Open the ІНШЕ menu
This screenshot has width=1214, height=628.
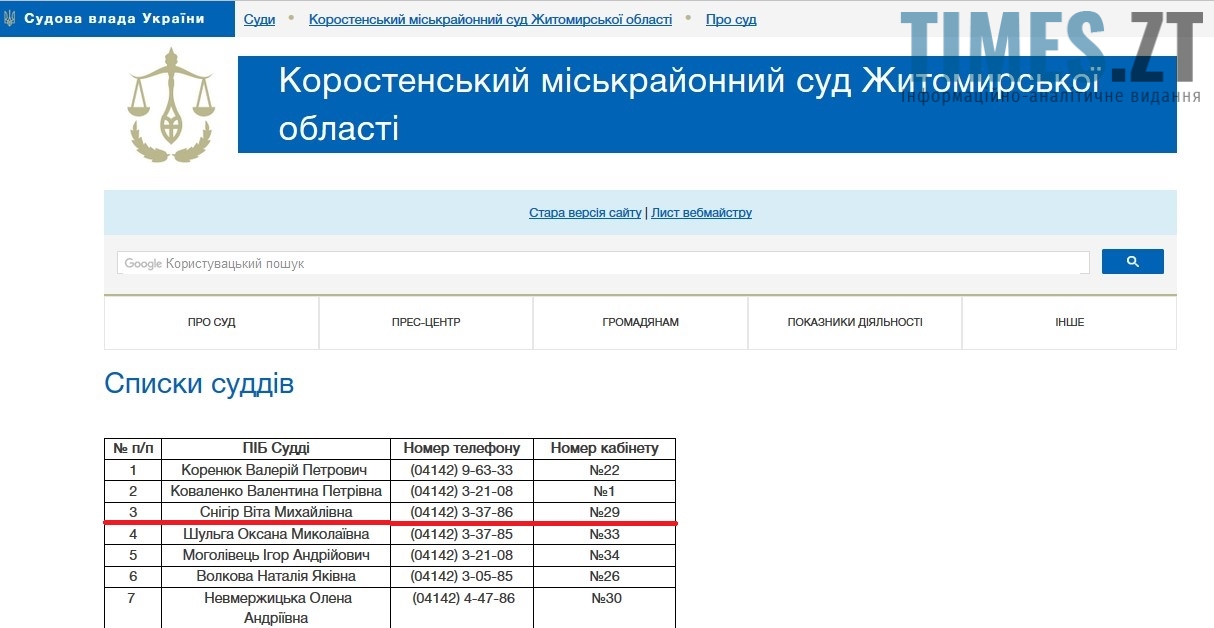click(x=1069, y=322)
